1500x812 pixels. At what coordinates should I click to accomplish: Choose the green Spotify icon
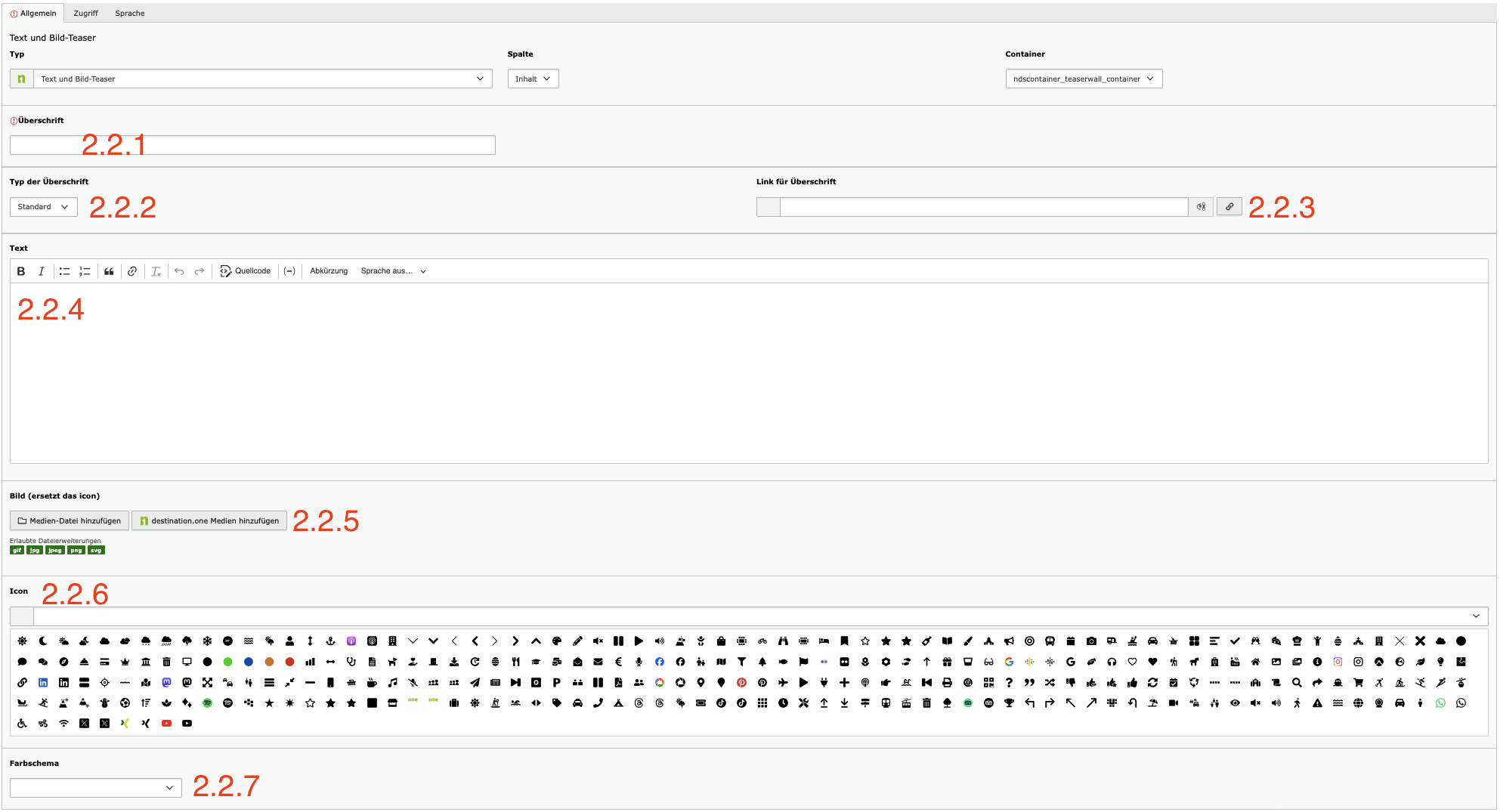point(207,703)
